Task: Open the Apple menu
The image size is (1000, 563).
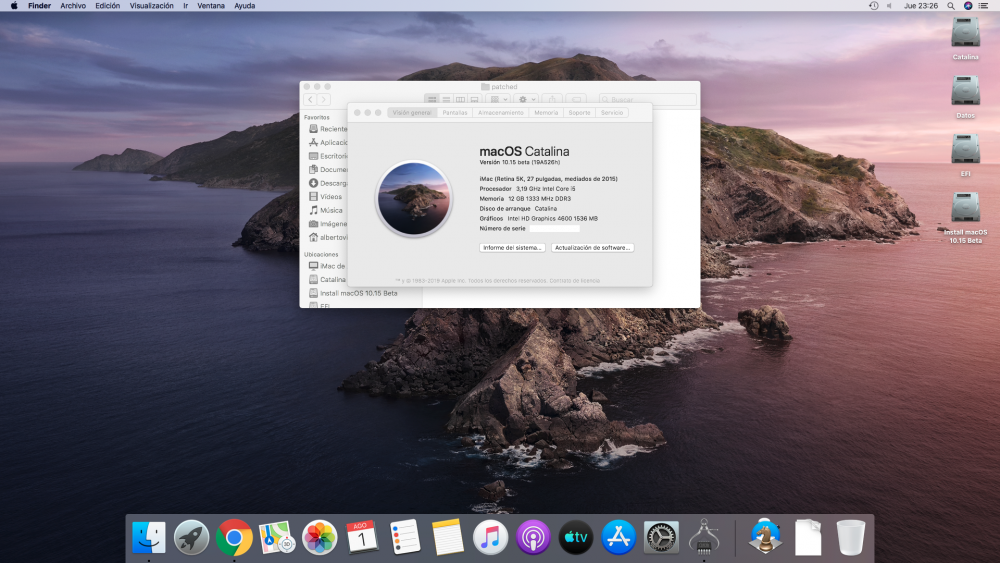Action: (14, 6)
